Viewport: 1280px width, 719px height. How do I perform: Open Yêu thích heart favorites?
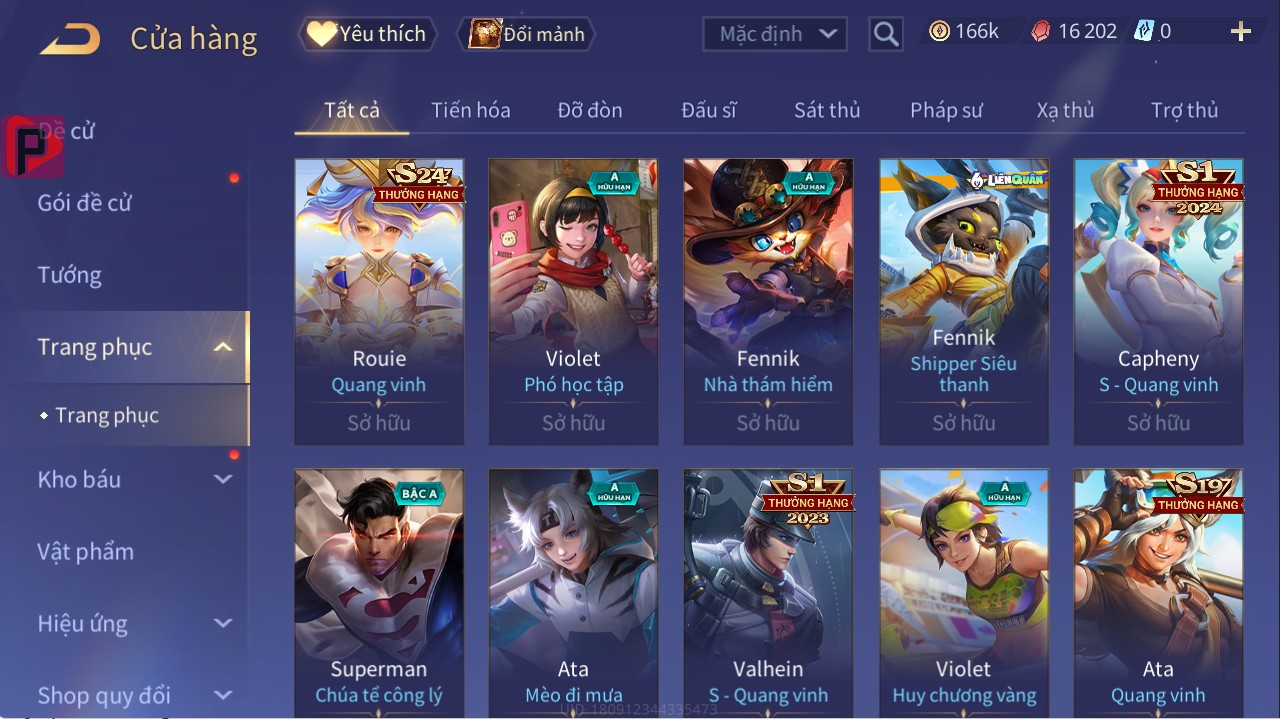(368, 34)
